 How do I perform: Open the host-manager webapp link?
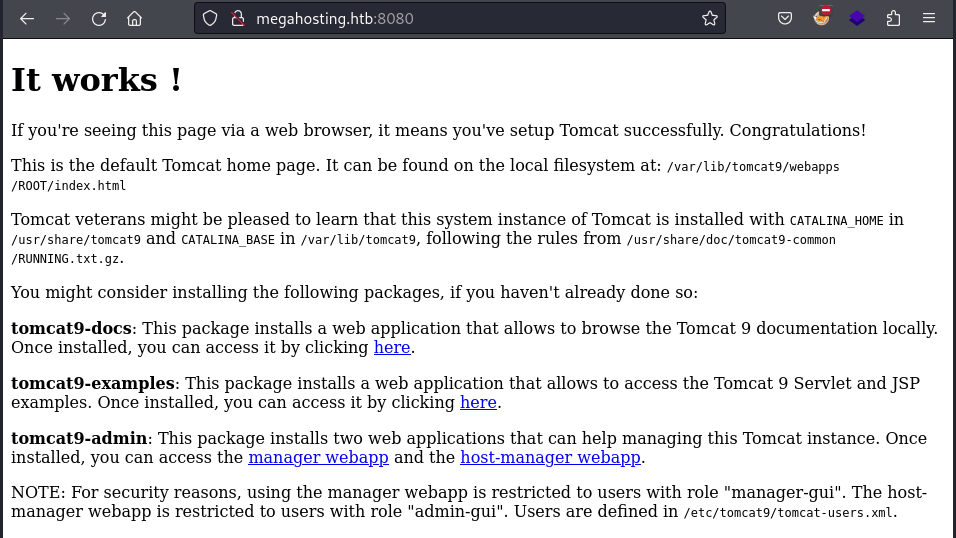pos(550,457)
